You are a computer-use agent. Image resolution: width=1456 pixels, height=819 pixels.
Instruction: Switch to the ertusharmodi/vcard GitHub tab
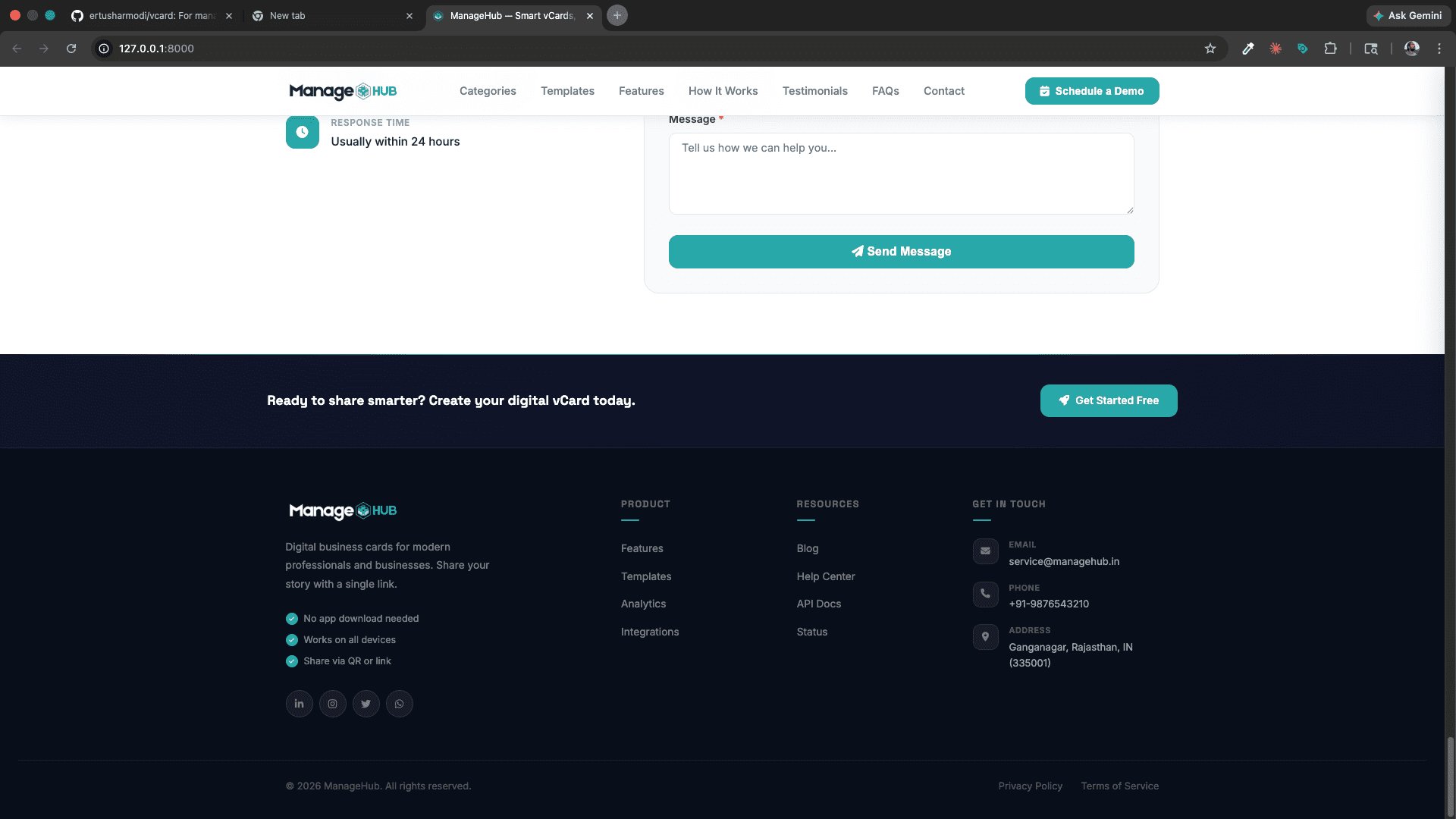coord(152,15)
